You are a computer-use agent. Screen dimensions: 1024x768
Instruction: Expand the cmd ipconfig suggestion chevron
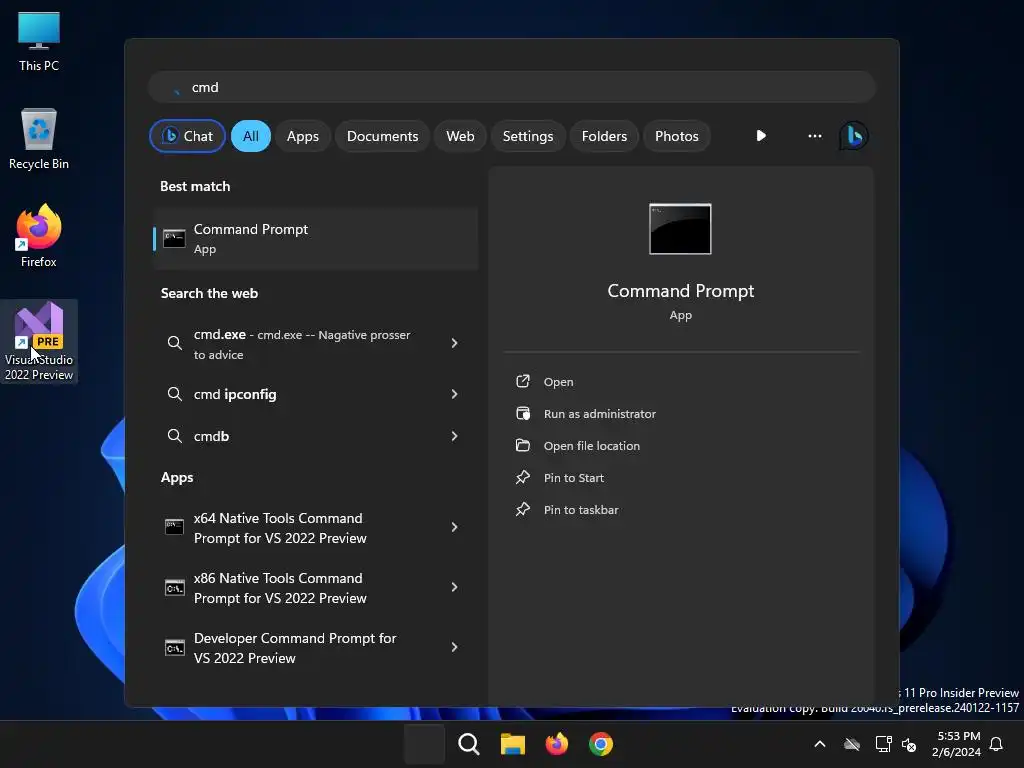click(x=455, y=394)
